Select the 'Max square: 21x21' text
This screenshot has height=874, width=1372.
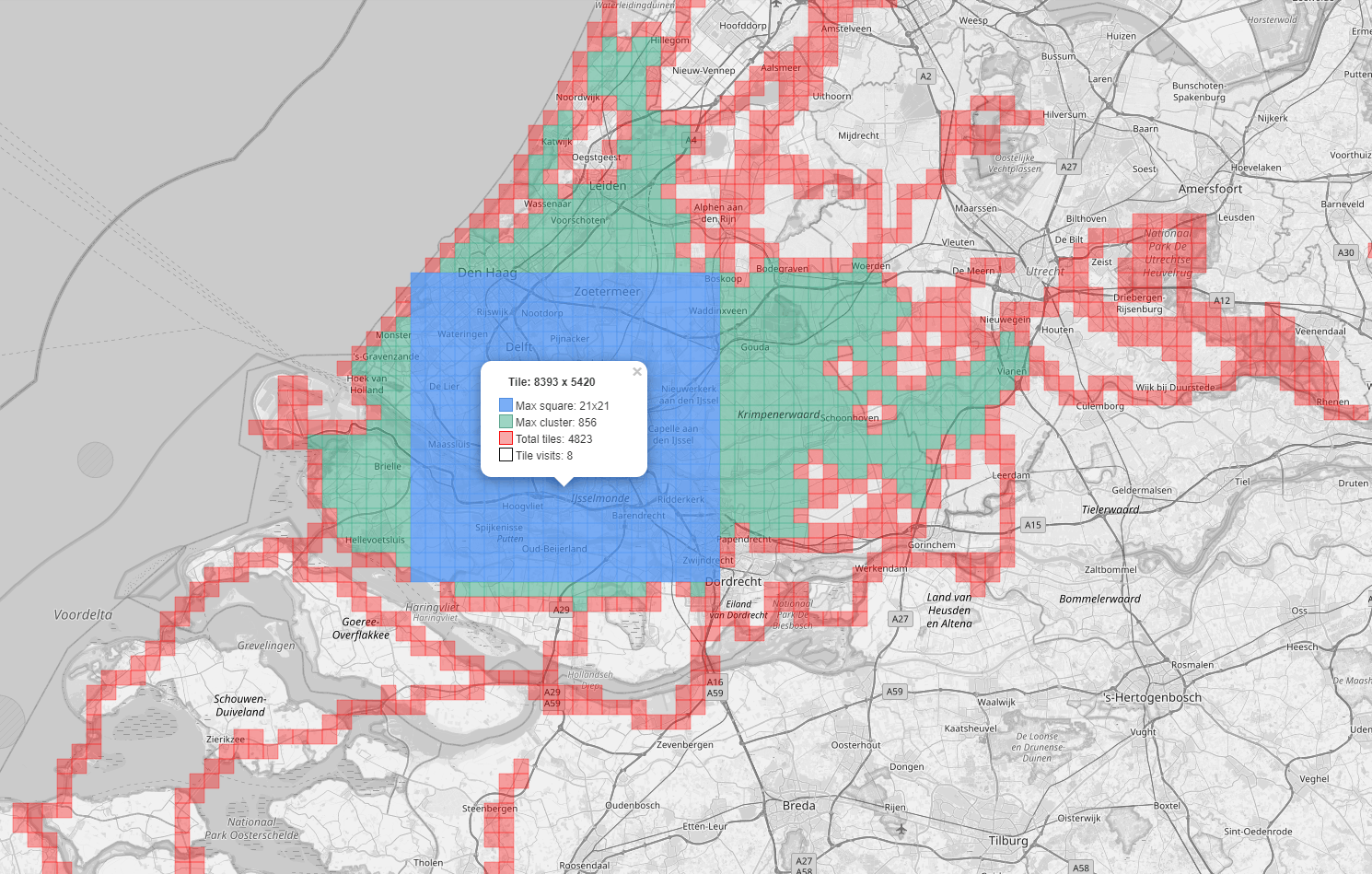click(x=563, y=406)
